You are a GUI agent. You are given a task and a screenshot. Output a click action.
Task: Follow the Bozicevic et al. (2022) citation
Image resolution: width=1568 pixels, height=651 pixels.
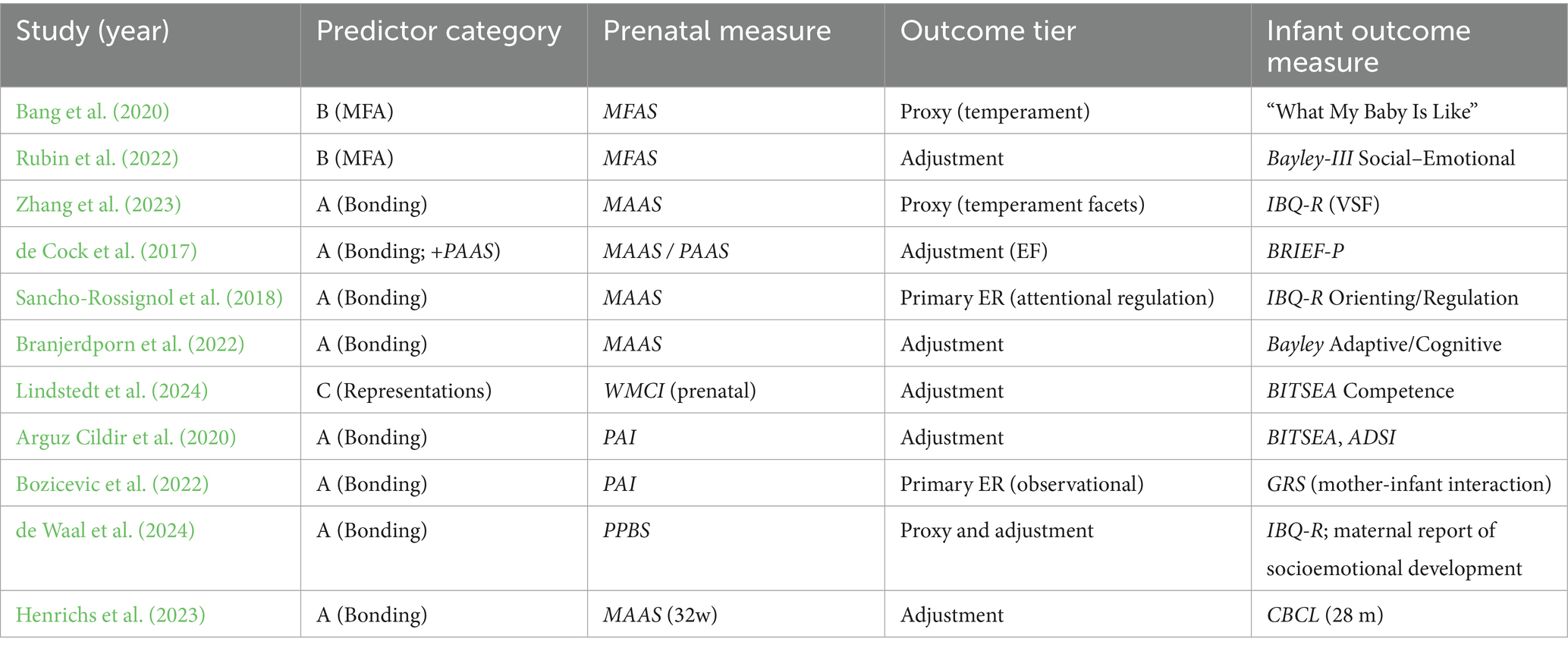tap(112, 484)
